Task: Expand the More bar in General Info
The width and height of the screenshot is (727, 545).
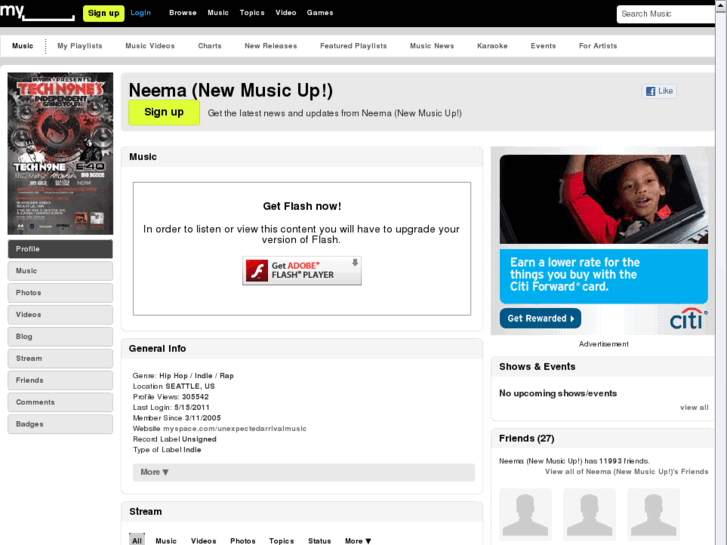Action: pos(304,472)
